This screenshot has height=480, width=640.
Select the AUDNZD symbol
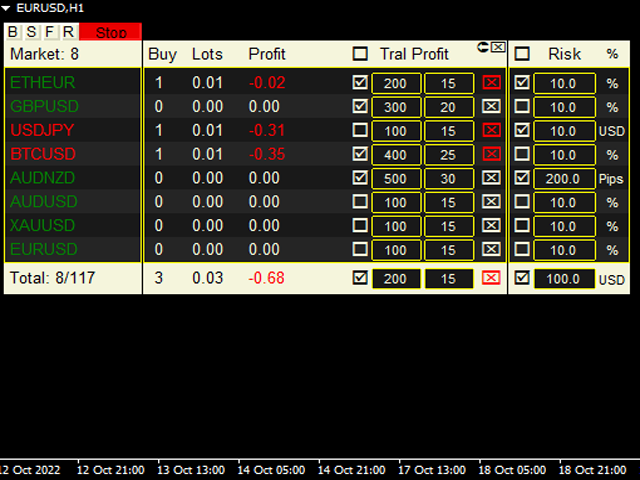tap(42, 178)
